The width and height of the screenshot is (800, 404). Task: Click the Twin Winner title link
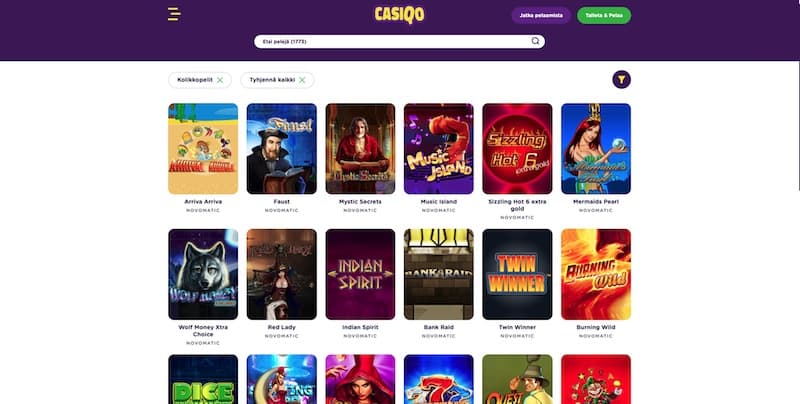pyautogui.click(x=517, y=327)
